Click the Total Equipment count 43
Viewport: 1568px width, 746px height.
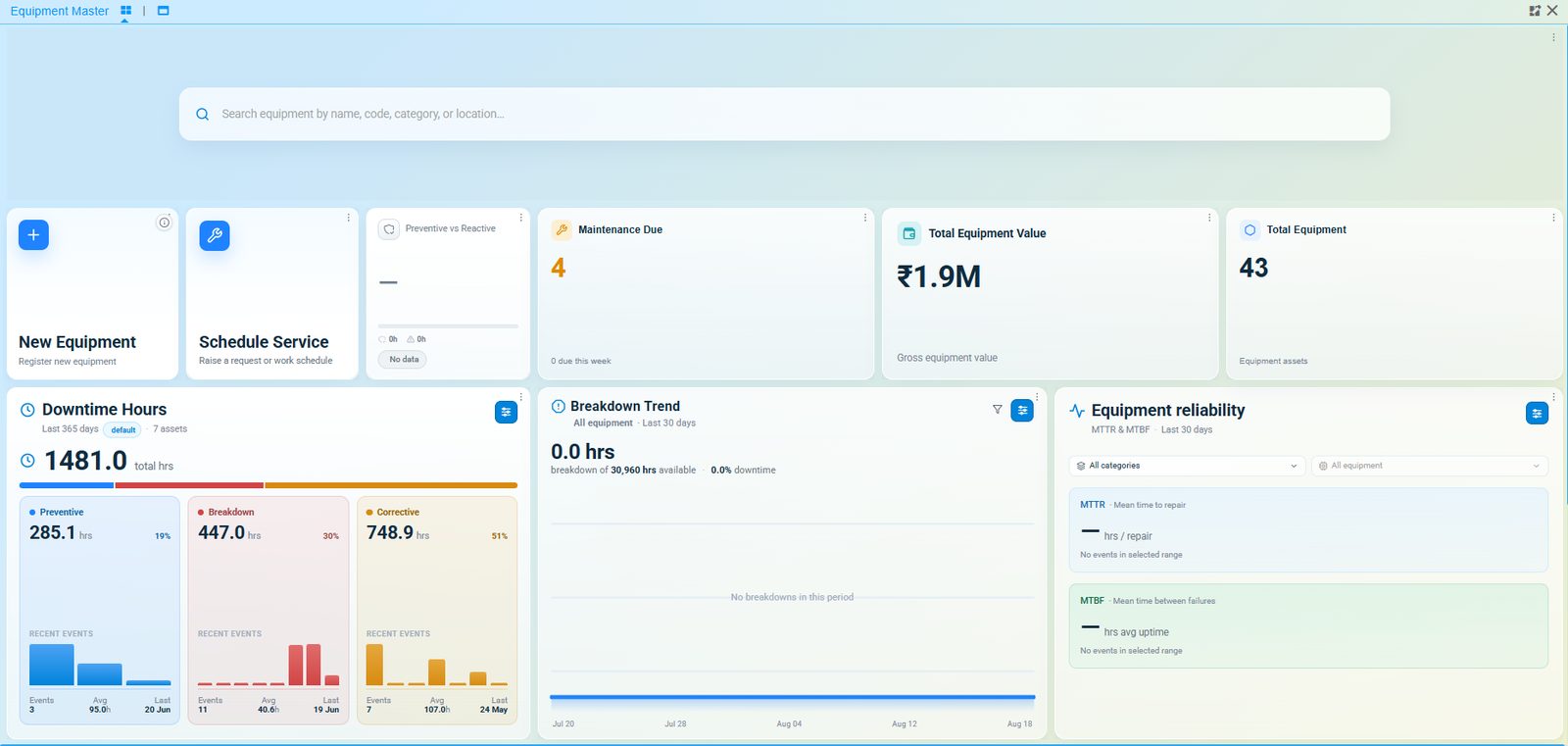1253,268
